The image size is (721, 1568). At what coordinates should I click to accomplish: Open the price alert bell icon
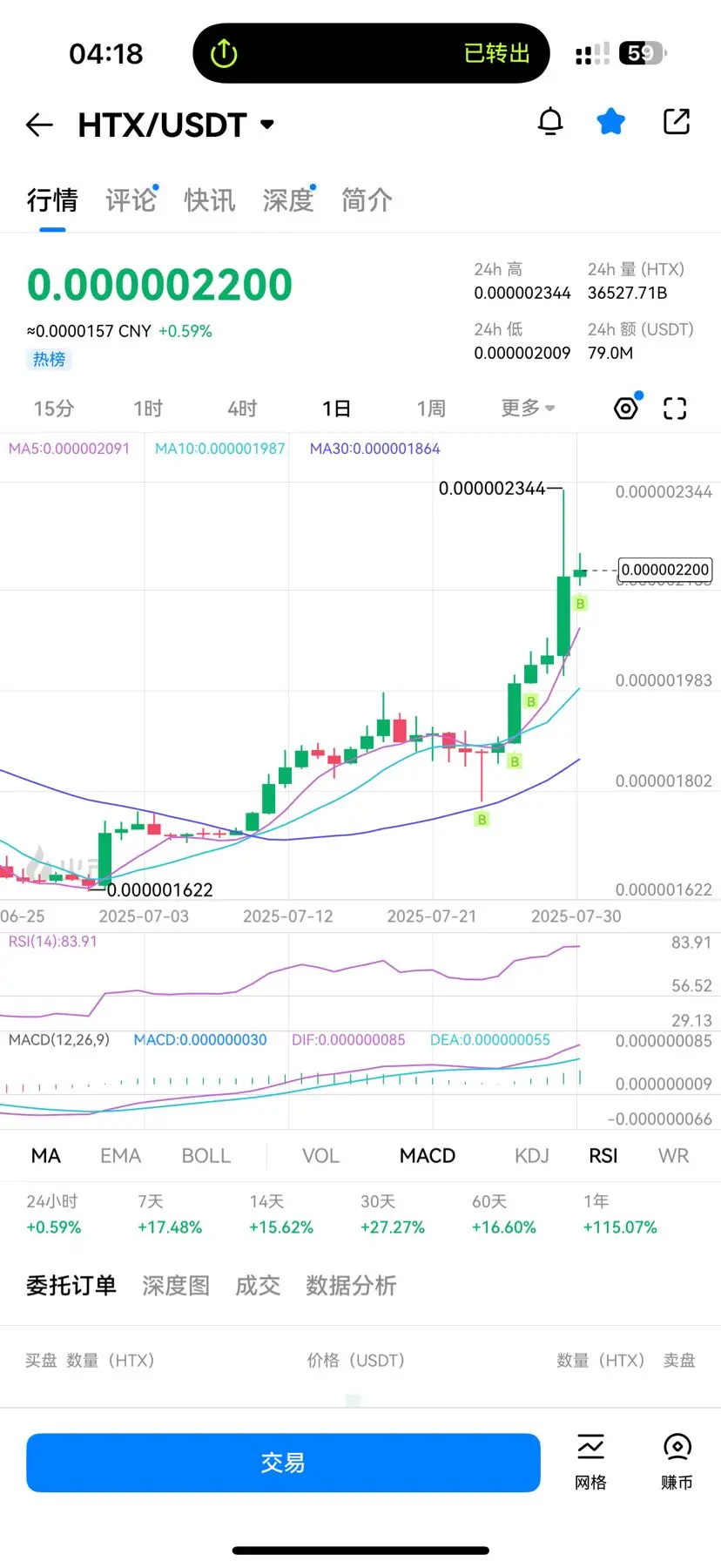click(550, 122)
